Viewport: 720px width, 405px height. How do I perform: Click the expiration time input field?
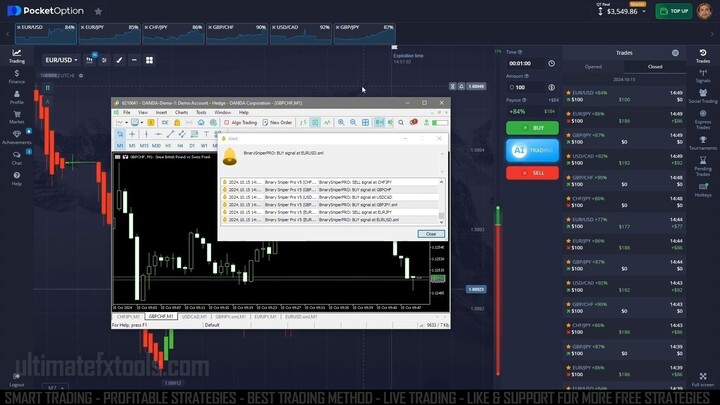pyautogui.click(x=526, y=63)
